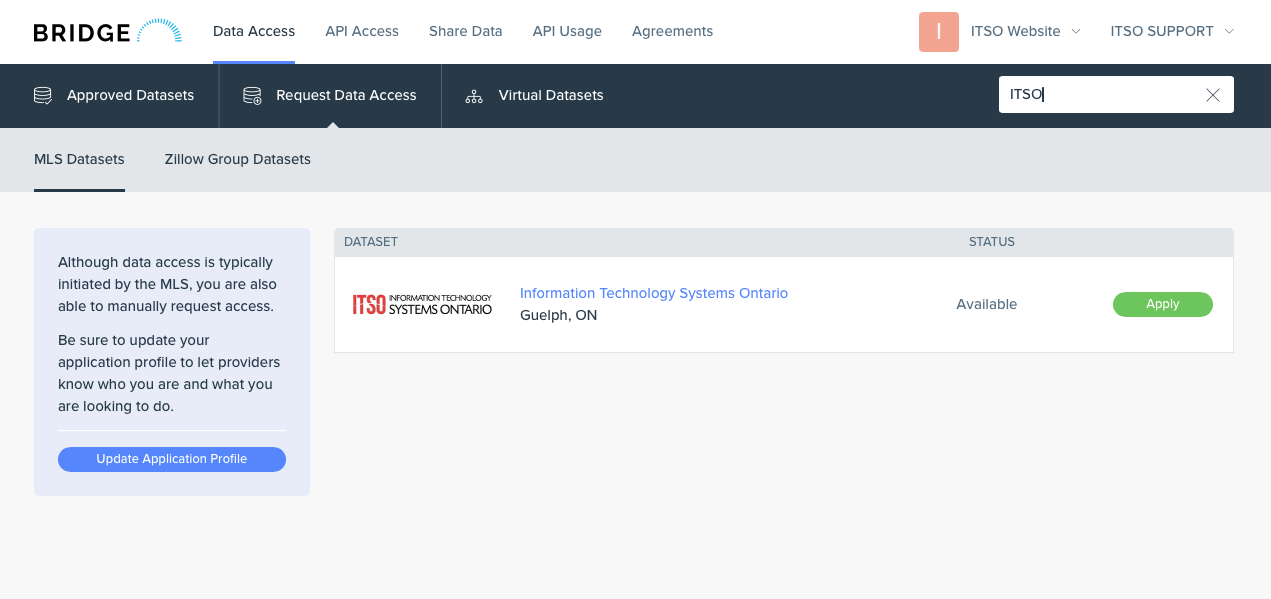Open the Share Data section
This screenshot has width=1271, height=599.
click(465, 31)
